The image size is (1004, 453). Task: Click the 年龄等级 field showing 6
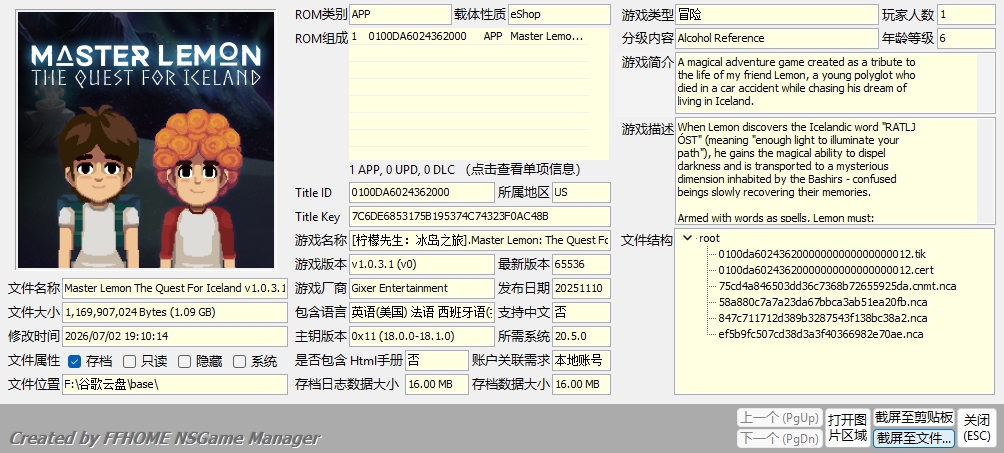(966, 38)
